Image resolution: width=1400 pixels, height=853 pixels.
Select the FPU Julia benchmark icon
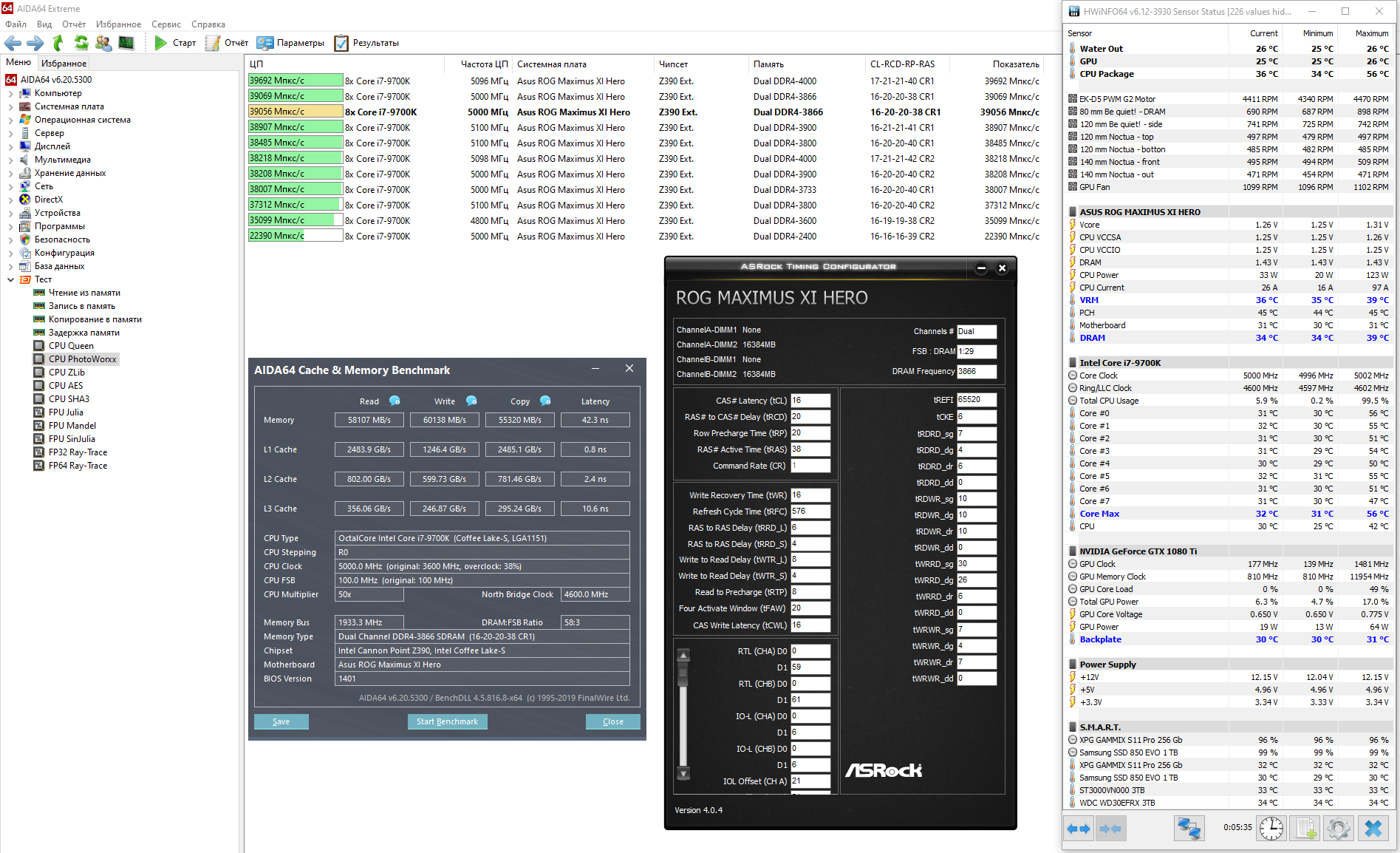[x=39, y=412]
